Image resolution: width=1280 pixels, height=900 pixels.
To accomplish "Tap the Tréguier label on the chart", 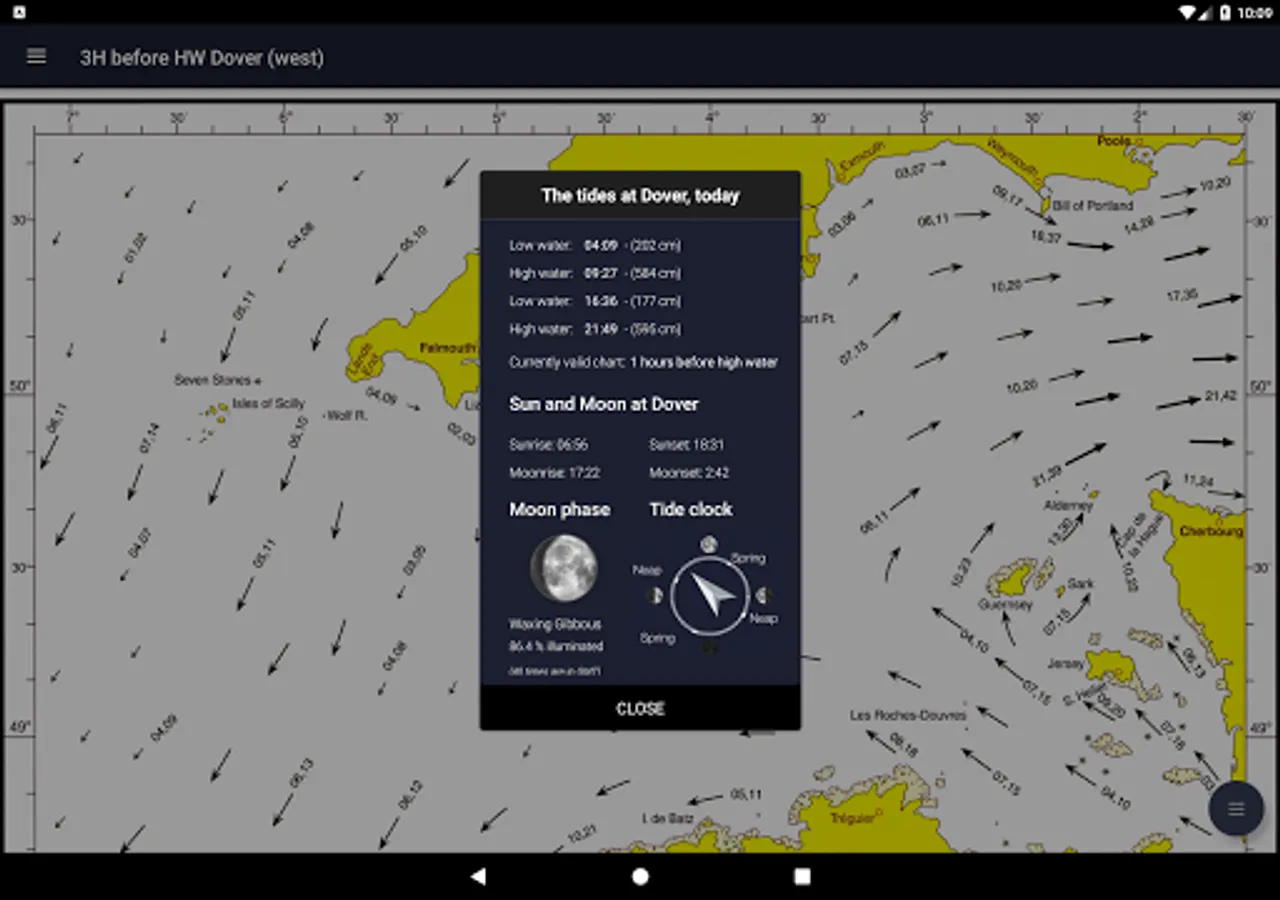I will [852, 817].
